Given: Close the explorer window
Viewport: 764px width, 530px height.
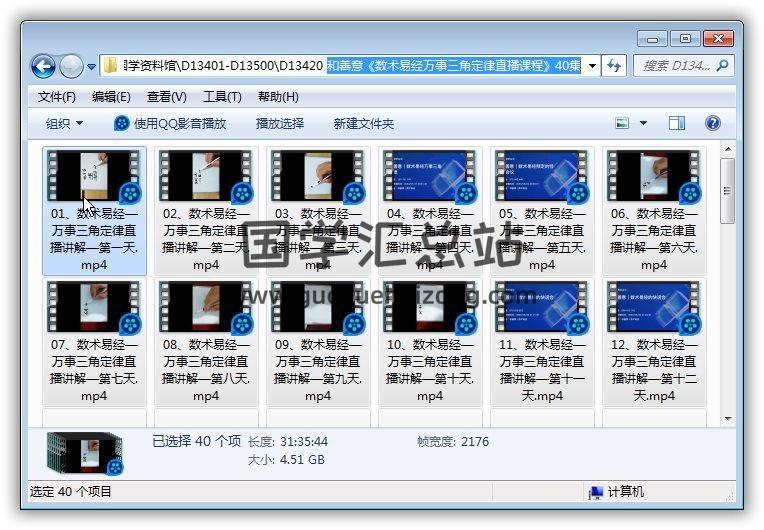Looking at the screenshot, I should click(x=718, y=39).
